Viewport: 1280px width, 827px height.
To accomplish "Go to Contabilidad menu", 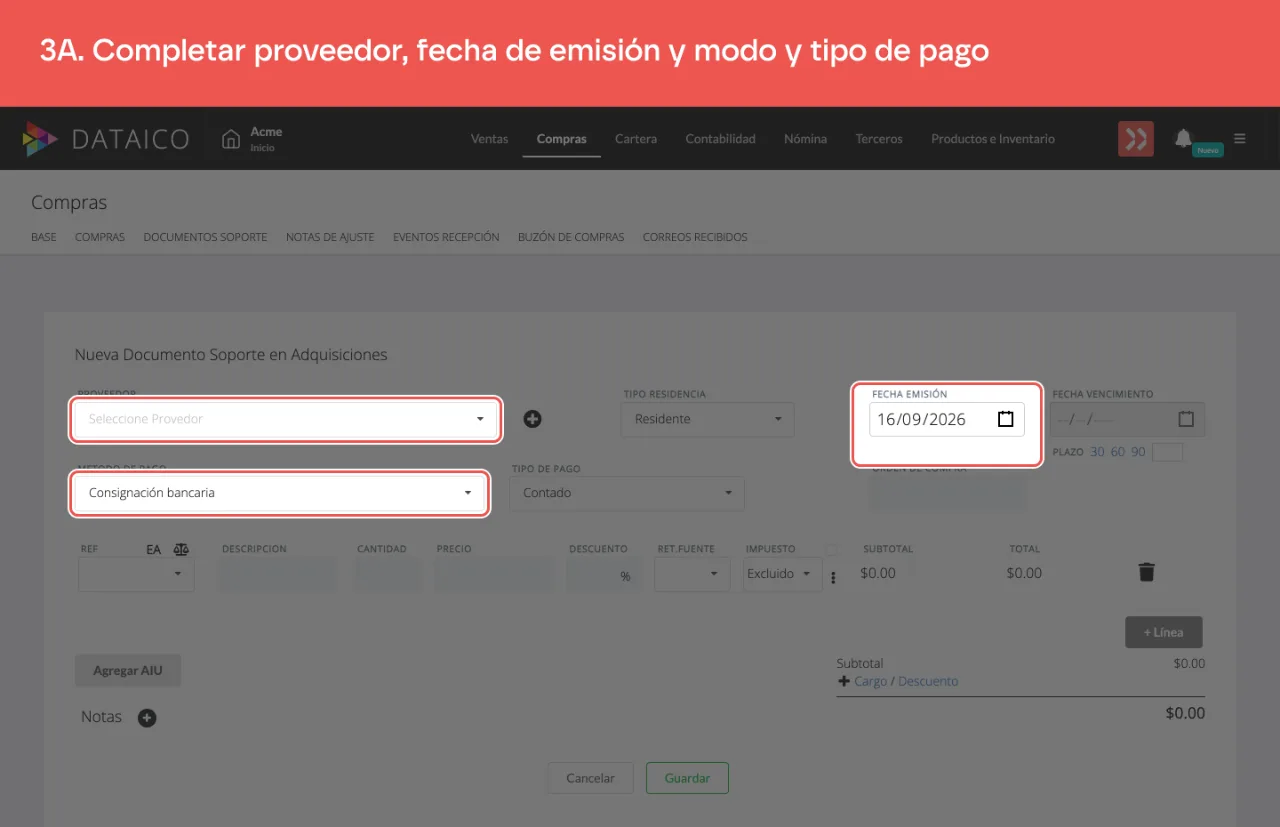I will (721, 139).
